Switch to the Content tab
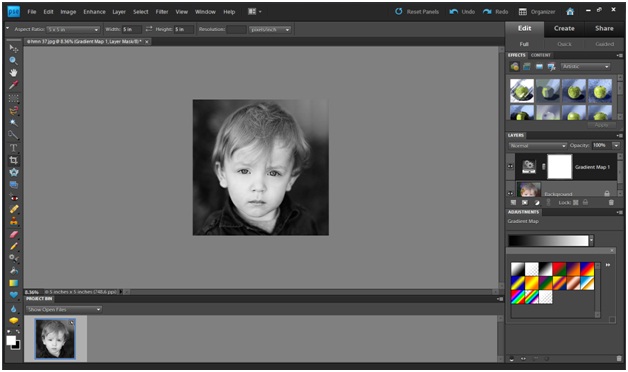This screenshot has height=372, width=628. [541, 55]
